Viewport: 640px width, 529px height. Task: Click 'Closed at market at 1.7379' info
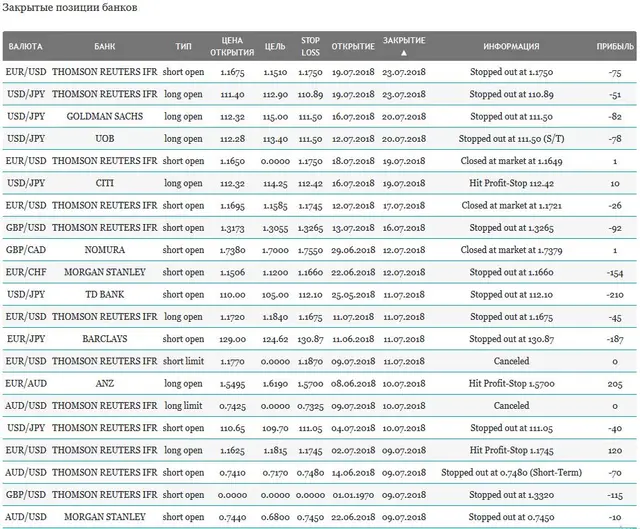pyautogui.click(x=511, y=250)
